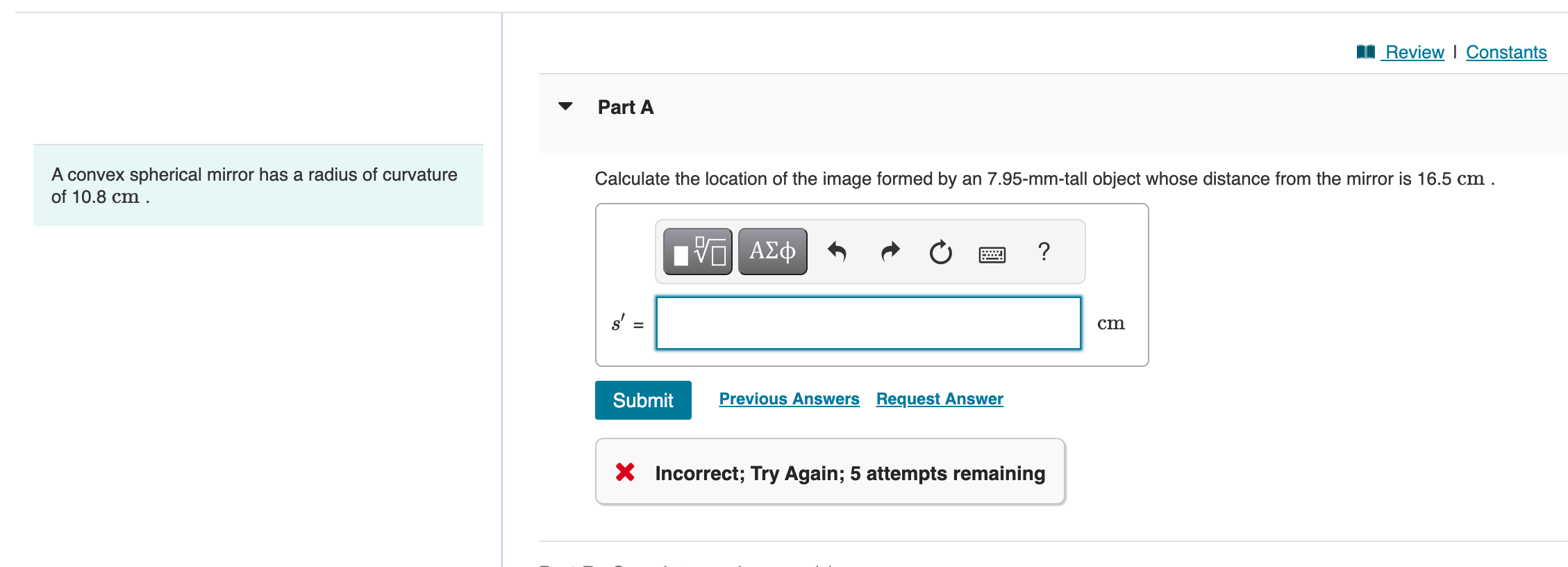View Previous Answers for this part
Viewport: 1568px width, 567px height.
tap(789, 398)
